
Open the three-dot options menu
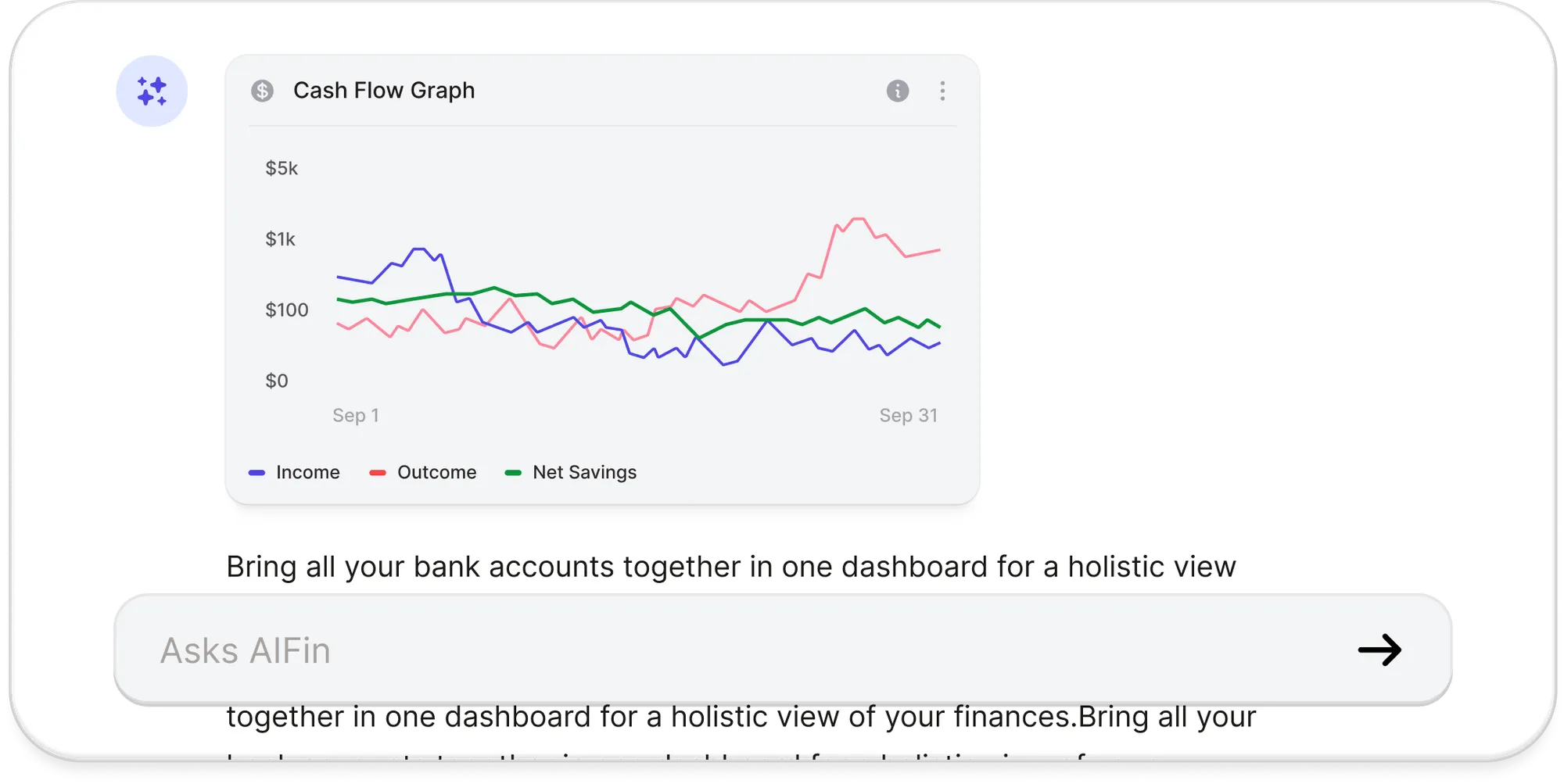[x=942, y=91]
